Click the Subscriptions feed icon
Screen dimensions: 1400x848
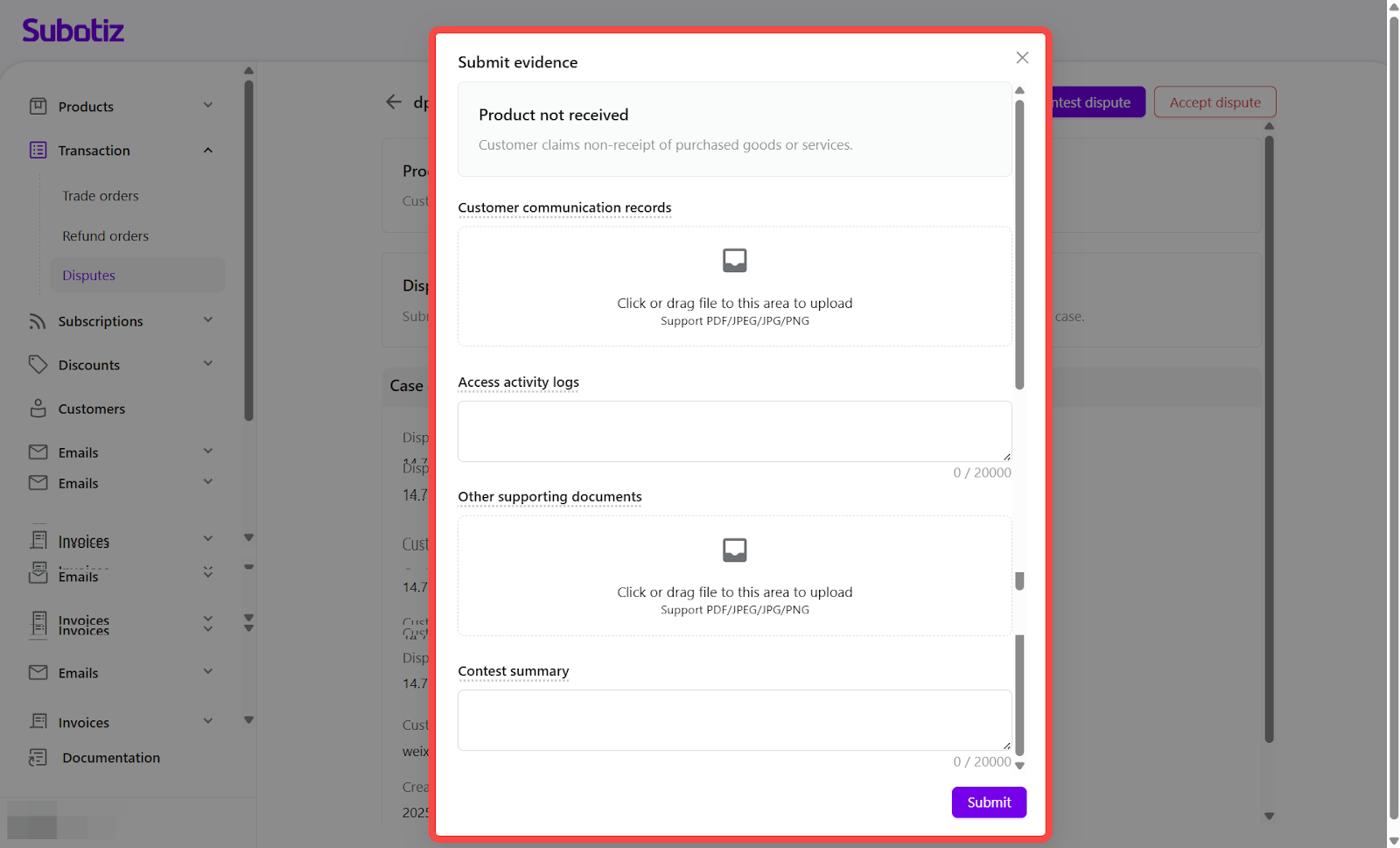38,321
